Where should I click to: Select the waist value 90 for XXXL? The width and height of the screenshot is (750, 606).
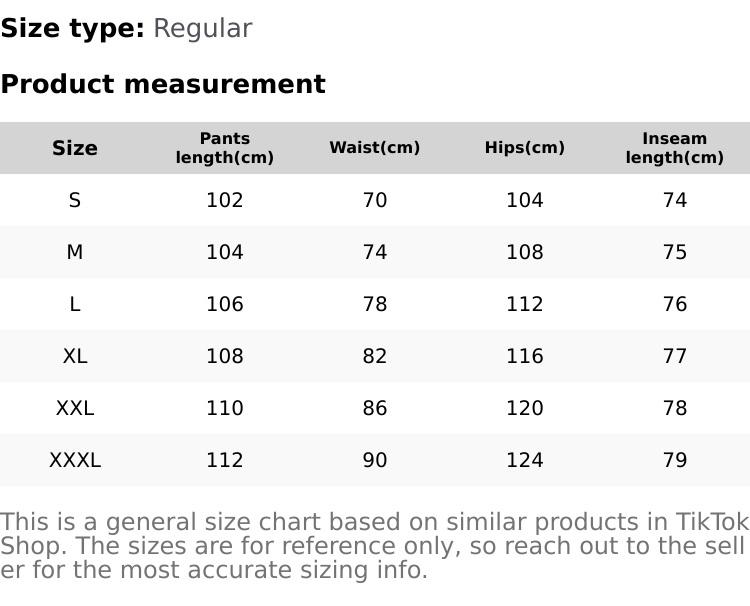click(x=375, y=460)
